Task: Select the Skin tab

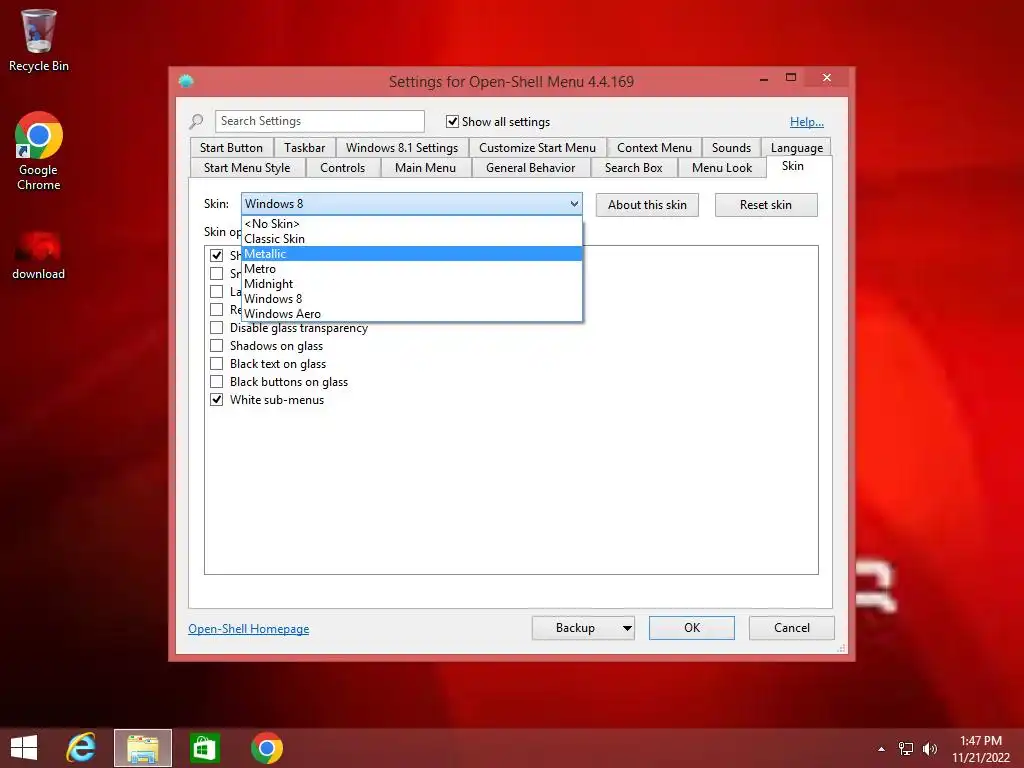Action: (793, 166)
